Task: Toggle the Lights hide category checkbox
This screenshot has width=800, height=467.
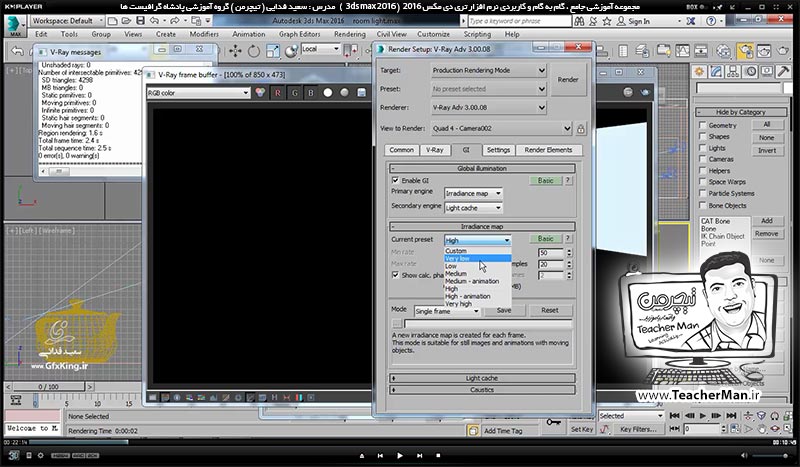Action: 703,148
